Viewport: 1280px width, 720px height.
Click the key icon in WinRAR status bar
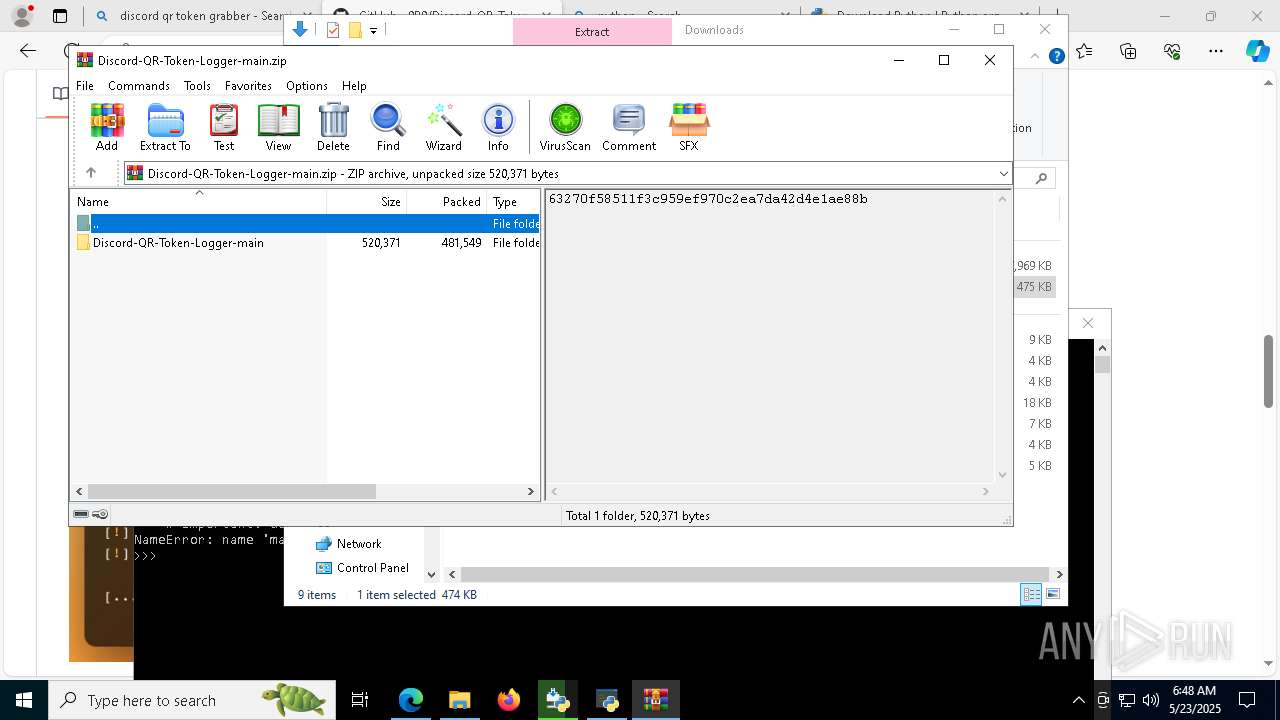point(100,514)
